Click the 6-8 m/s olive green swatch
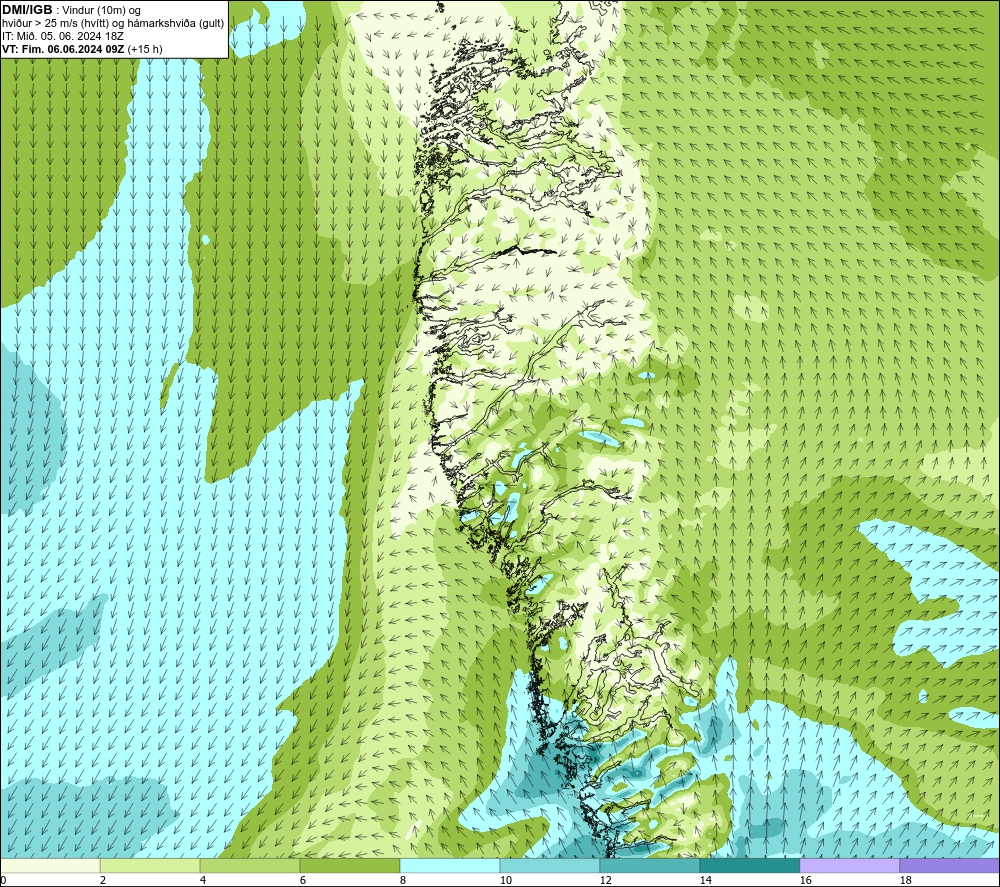This screenshot has width=1000, height=887. coord(349,865)
